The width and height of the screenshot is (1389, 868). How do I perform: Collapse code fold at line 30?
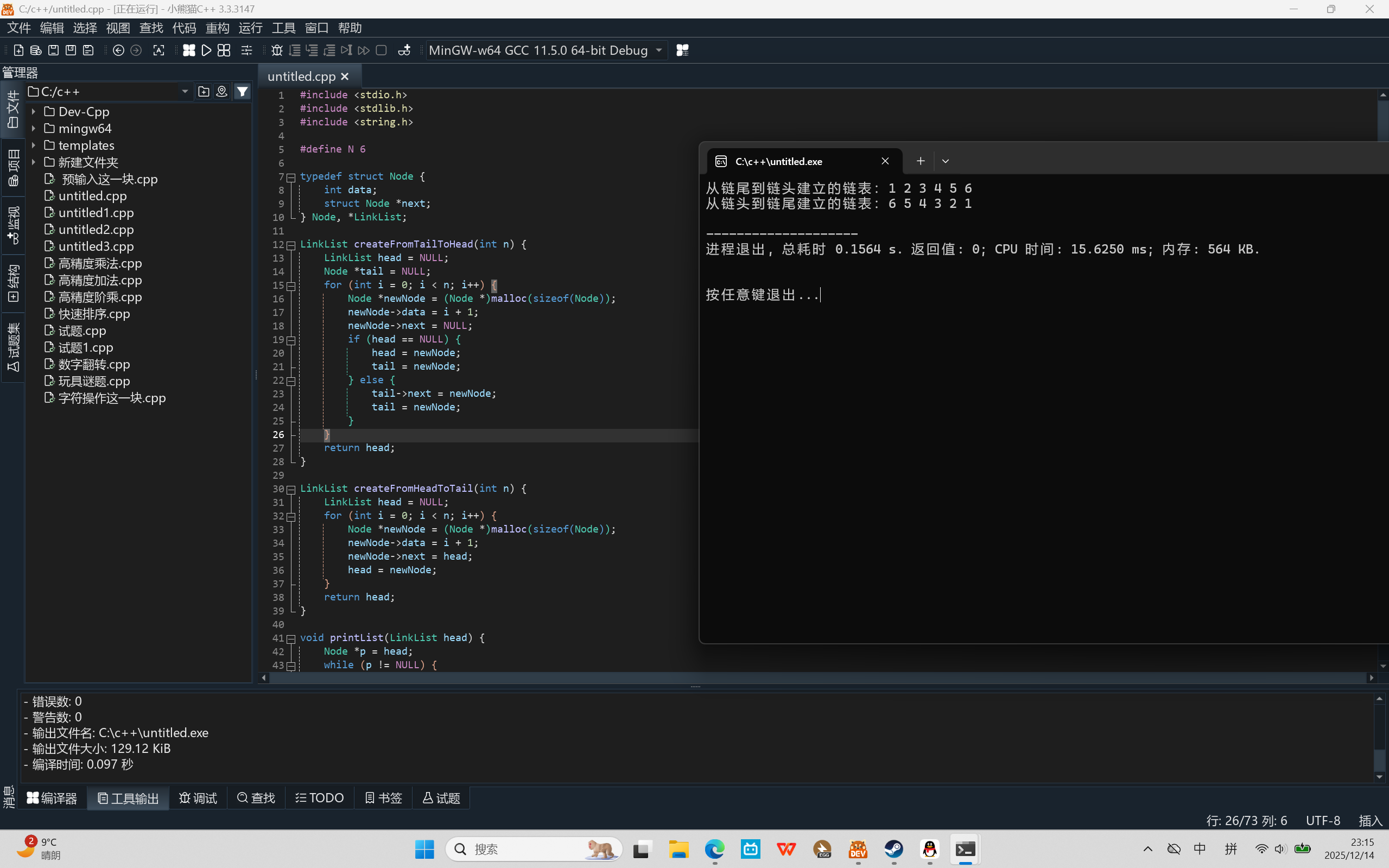[x=291, y=490]
